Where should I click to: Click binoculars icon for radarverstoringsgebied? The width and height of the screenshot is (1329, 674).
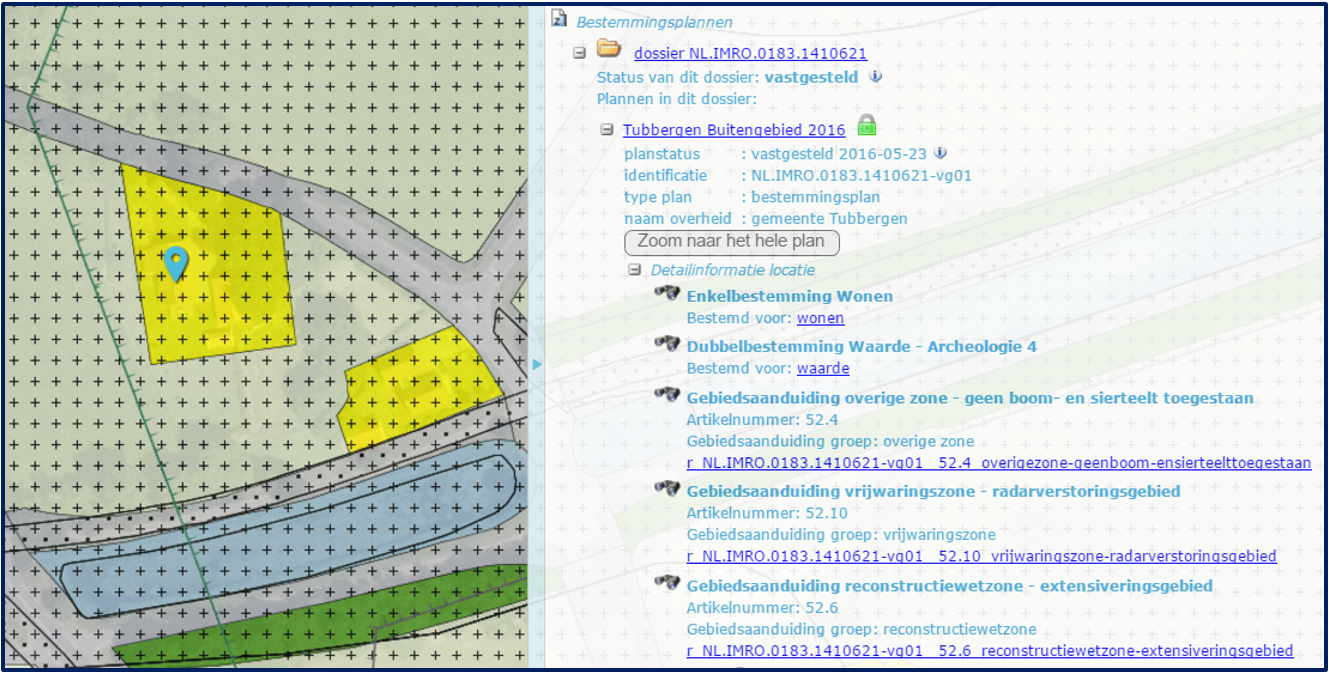(x=667, y=488)
